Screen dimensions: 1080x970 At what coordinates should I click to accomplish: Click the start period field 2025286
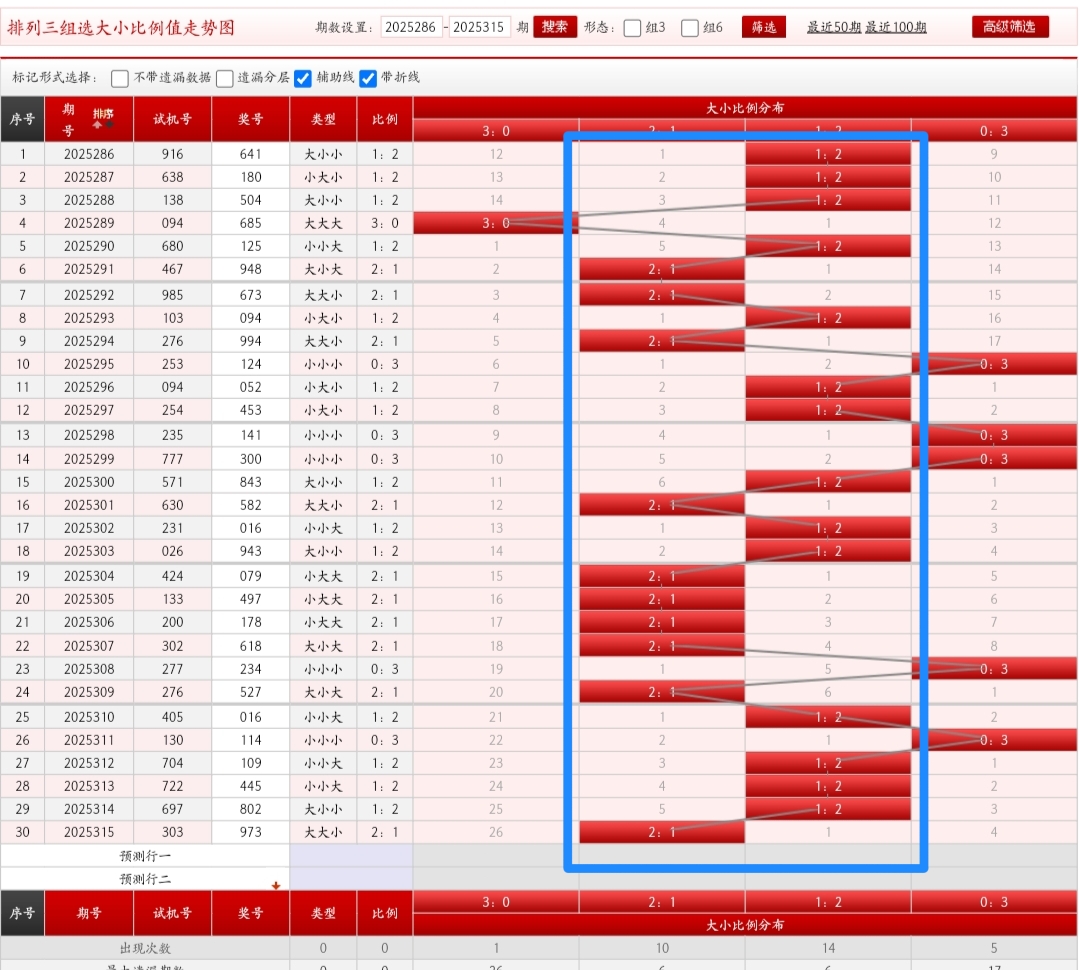[411, 27]
